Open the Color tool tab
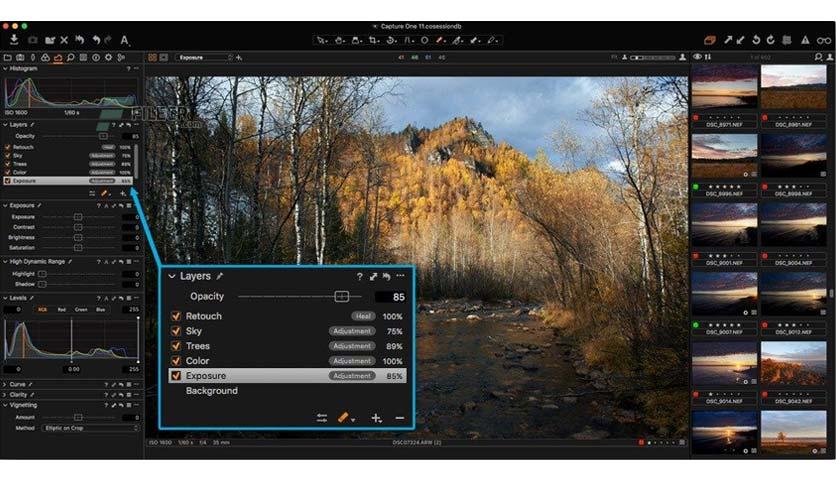This screenshot has height=484, width=836. tap(45, 58)
